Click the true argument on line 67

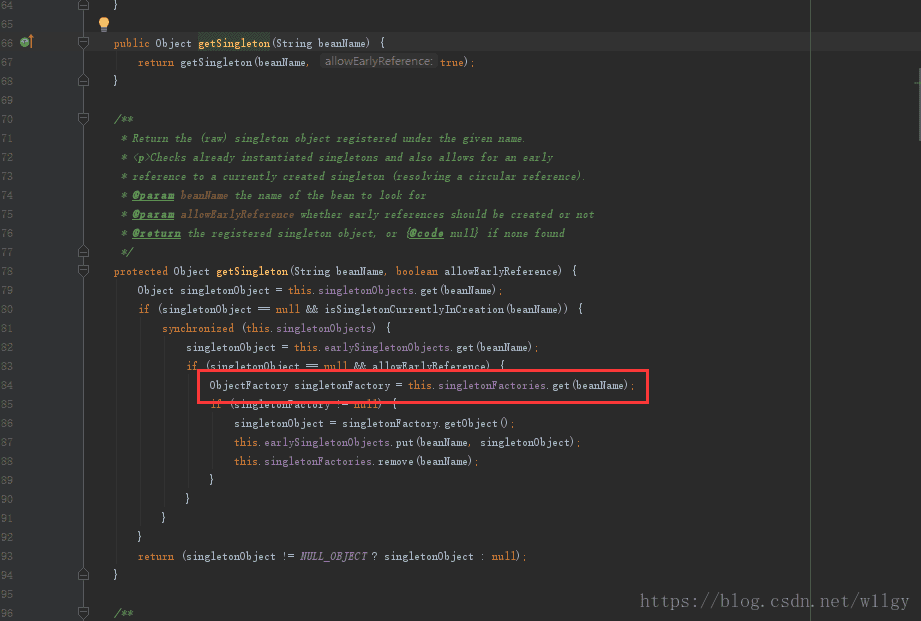click(452, 62)
